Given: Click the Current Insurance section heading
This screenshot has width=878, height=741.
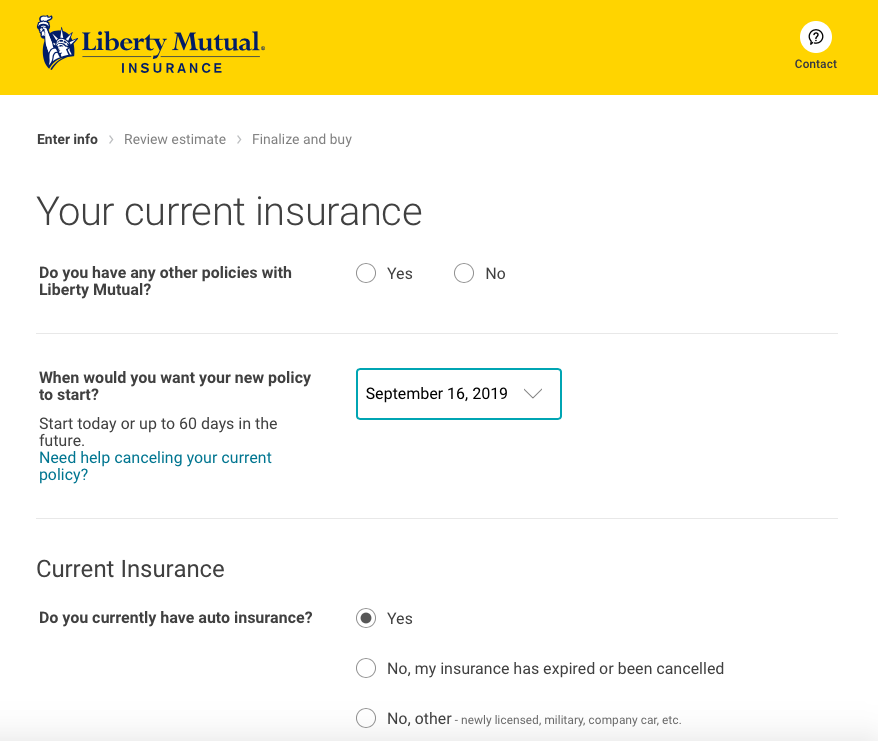Looking at the screenshot, I should click(130, 569).
